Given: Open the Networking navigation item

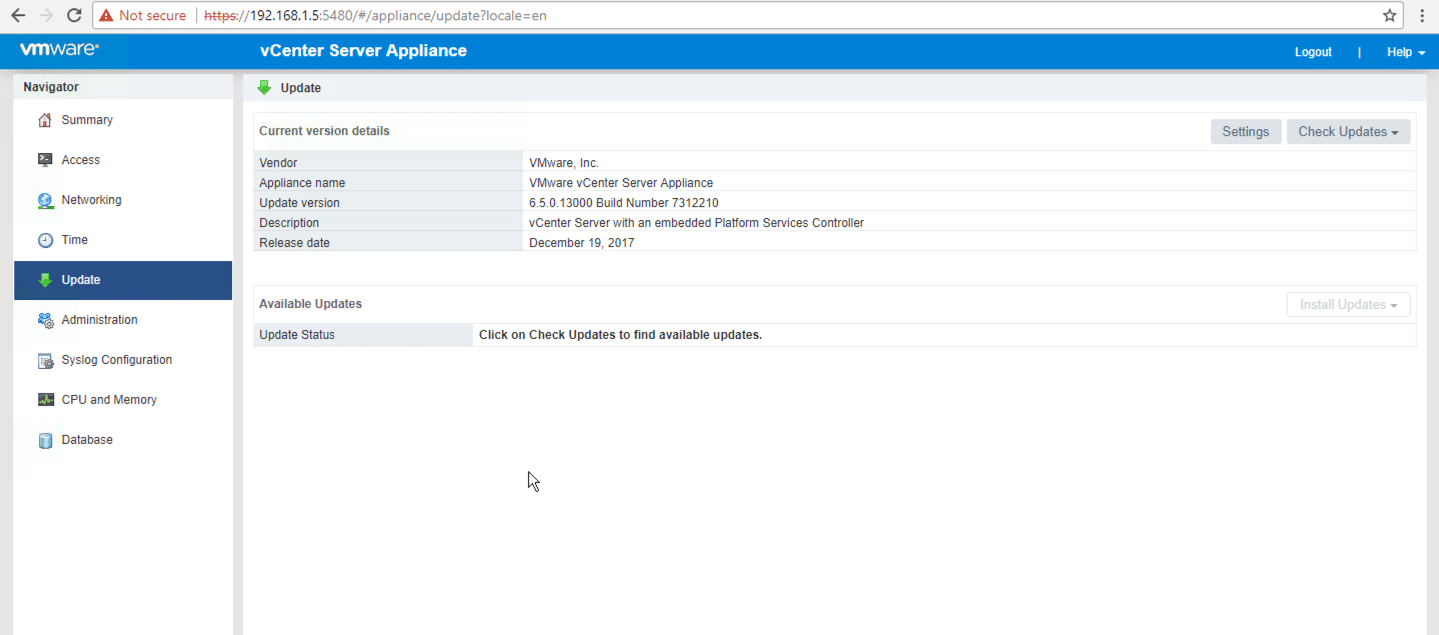Looking at the screenshot, I should (x=91, y=200).
